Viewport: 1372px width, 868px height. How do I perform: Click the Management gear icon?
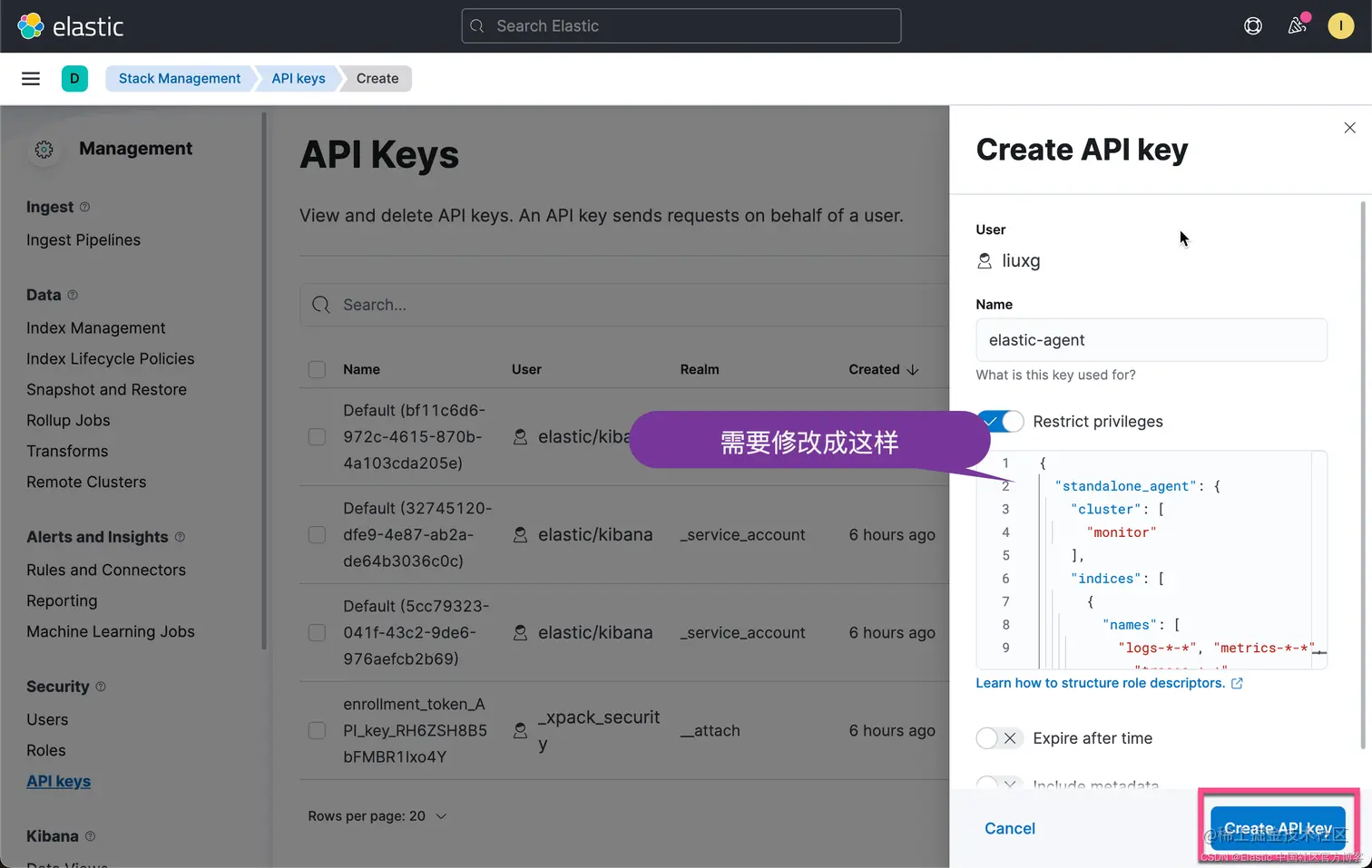[x=44, y=150]
